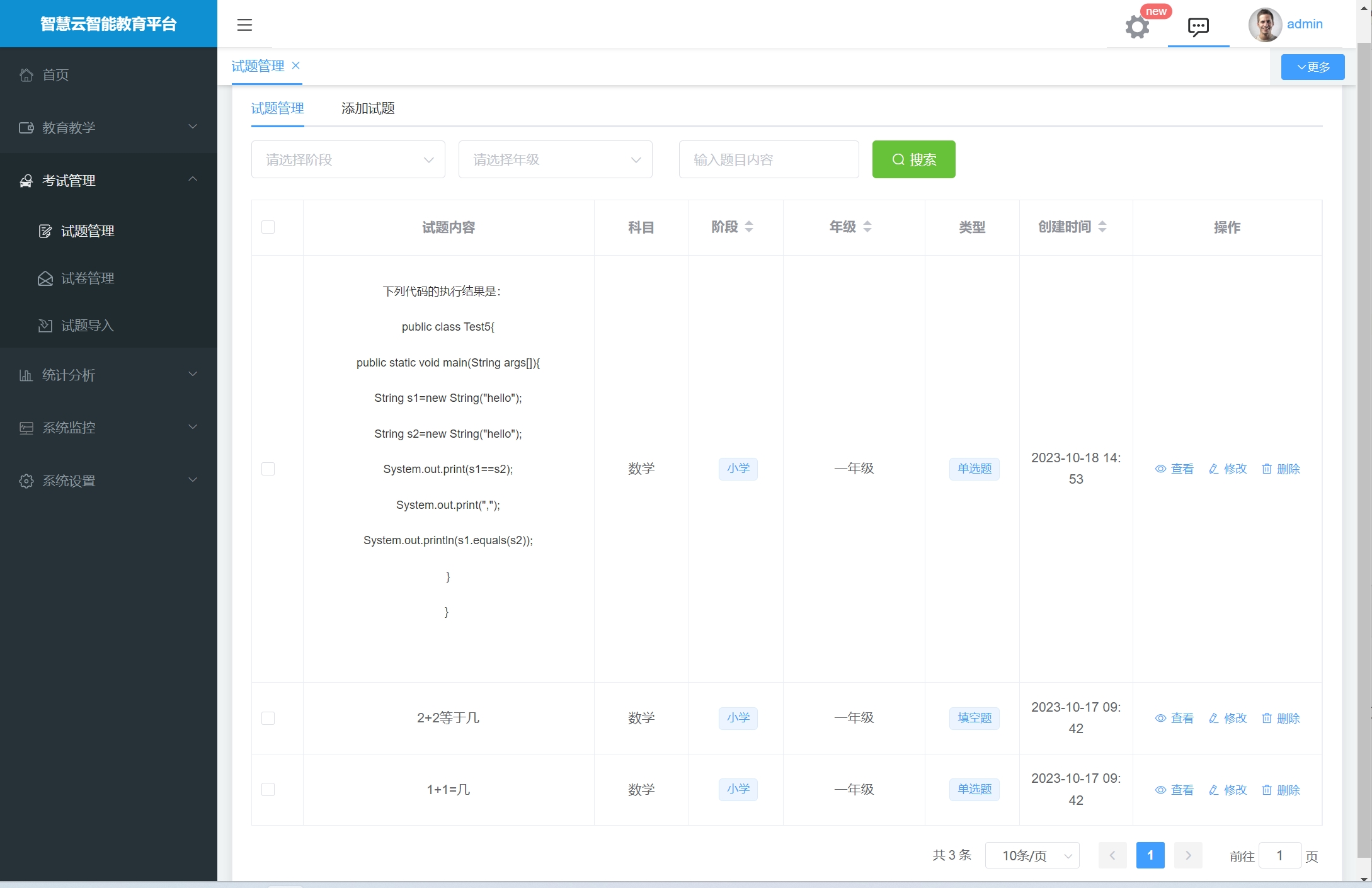Open settings gear with new badge
Image resolution: width=1372 pixels, height=888 pixels.
click(1137, 27)
